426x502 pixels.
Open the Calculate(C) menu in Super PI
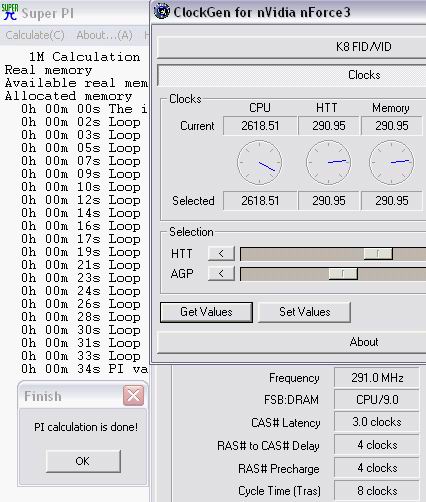tap(35, 35)
